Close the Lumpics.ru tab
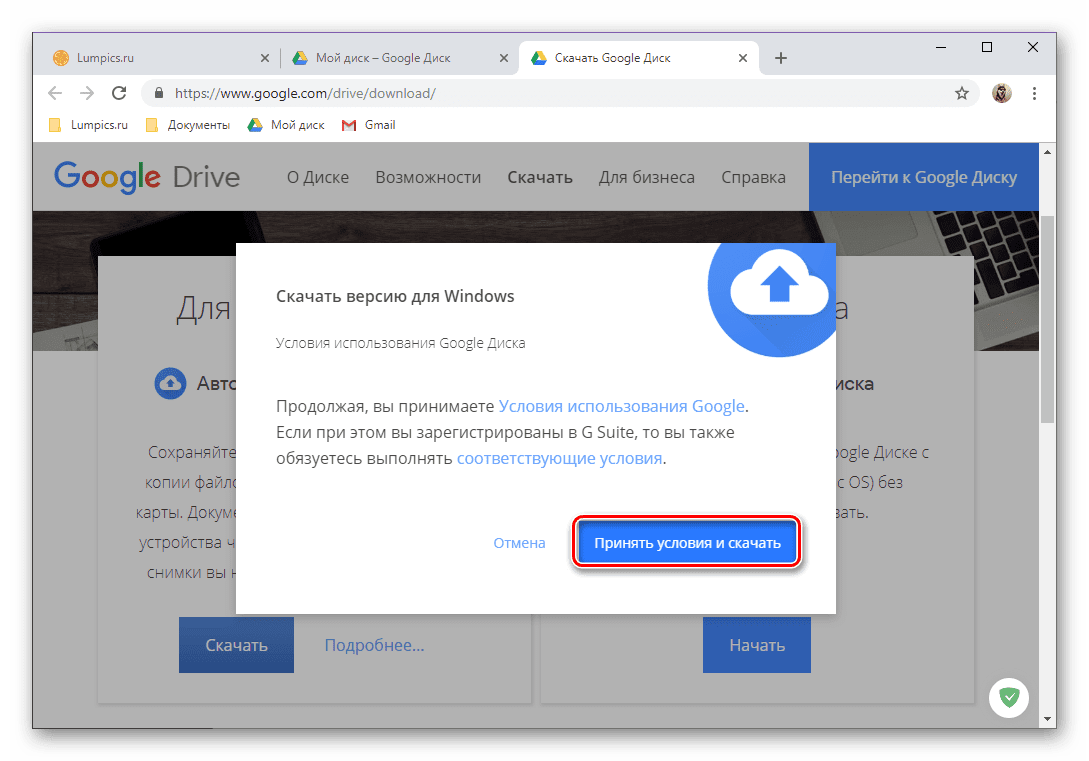The width and height of the screenshot is (1089, 761). pos(265,58)
